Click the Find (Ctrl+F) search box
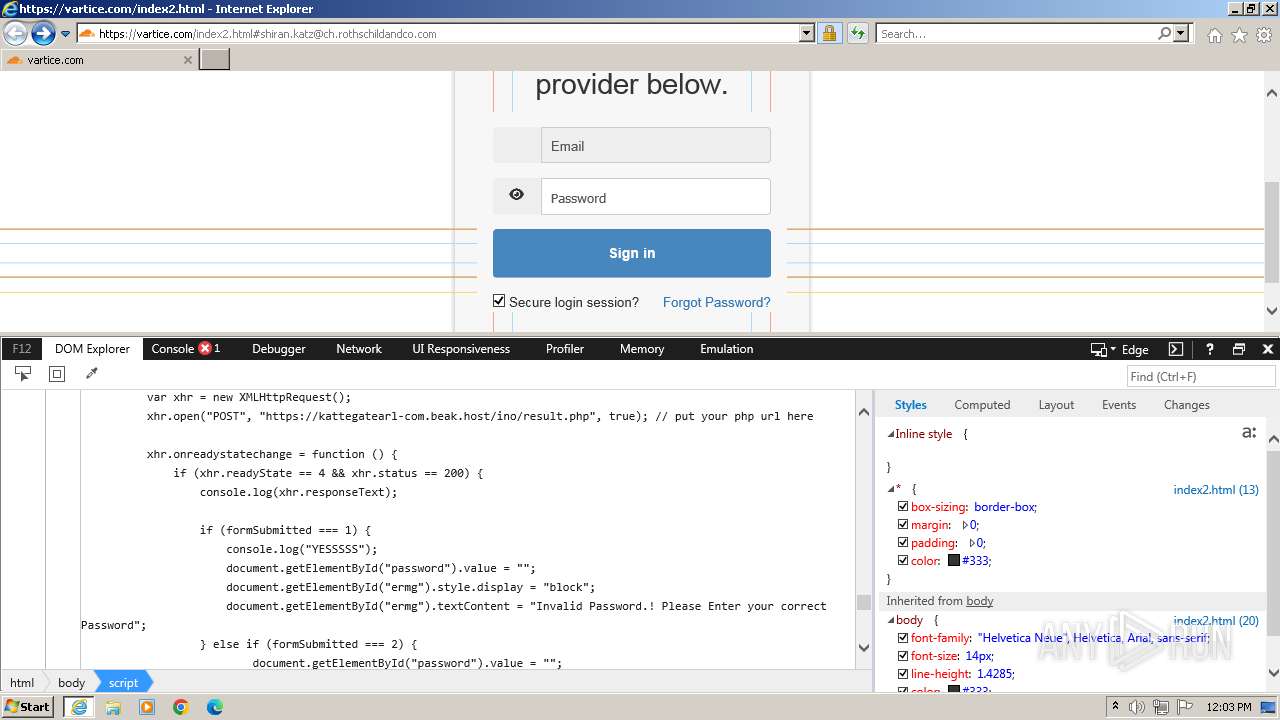Image resolution: width=1280 pixels, height=720 pixels. tap(1201, 376)
